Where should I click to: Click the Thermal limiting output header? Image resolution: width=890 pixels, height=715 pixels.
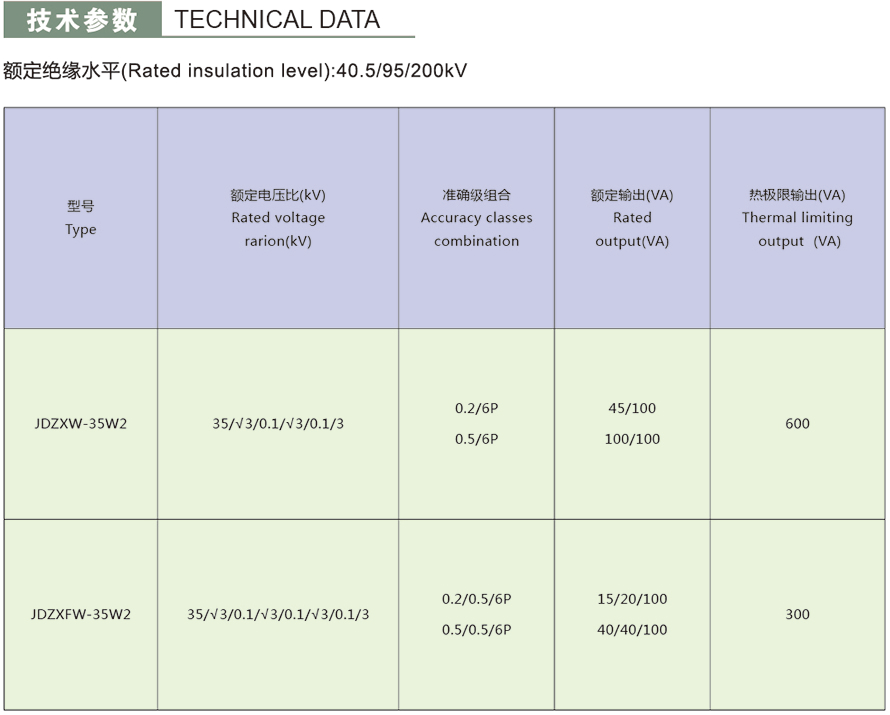tap(797, 218)
